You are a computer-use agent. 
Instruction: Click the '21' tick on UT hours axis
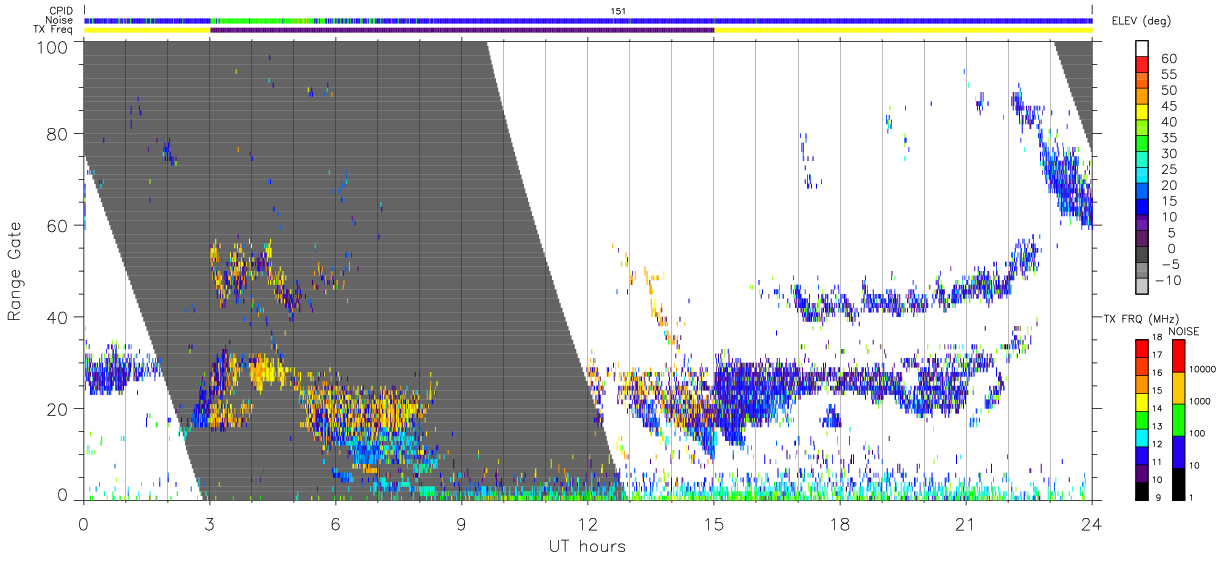coord(966,524)
